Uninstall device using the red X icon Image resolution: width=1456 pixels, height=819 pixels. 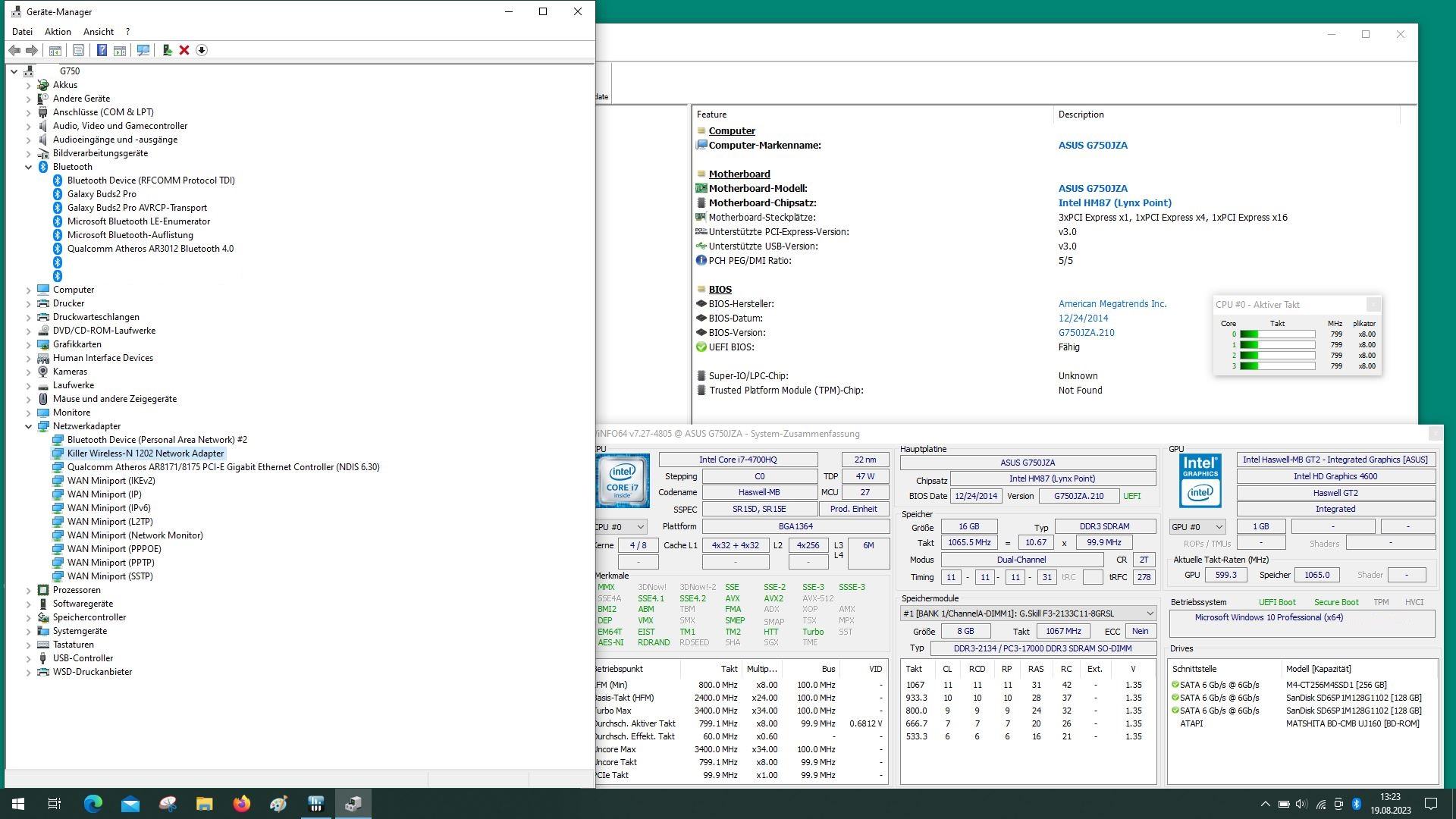[184, 50]
